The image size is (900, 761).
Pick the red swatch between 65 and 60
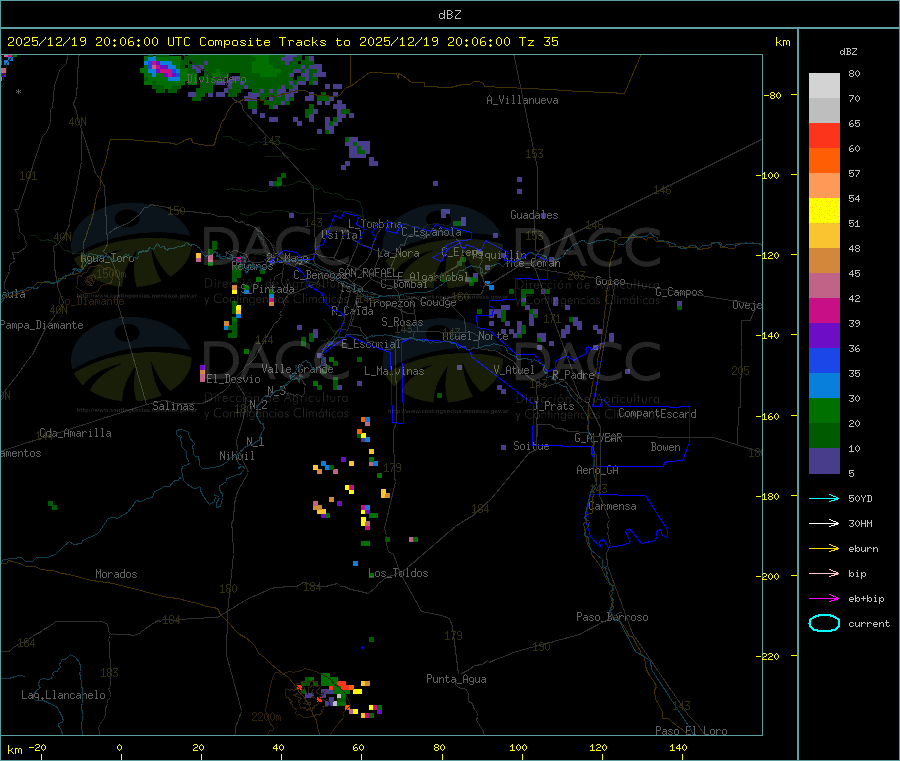point(824,135)
